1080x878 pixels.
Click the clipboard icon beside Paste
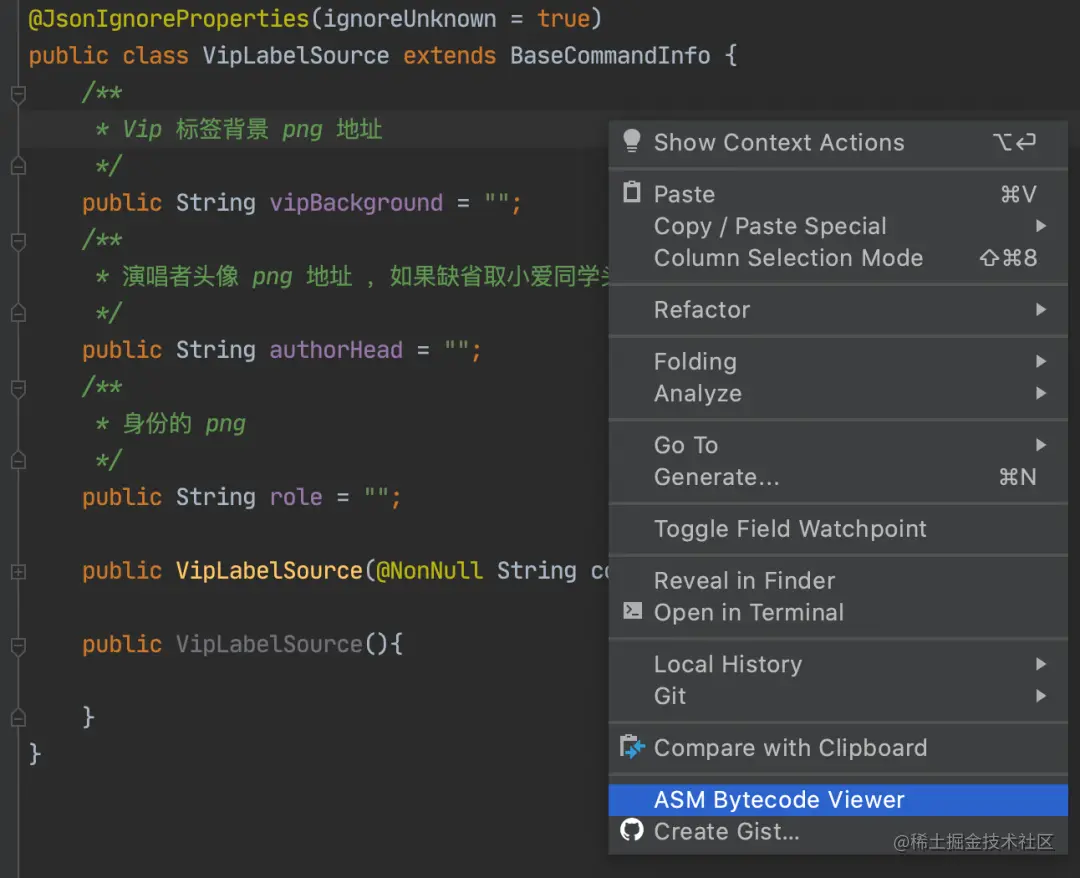click(x=631, y=193)
